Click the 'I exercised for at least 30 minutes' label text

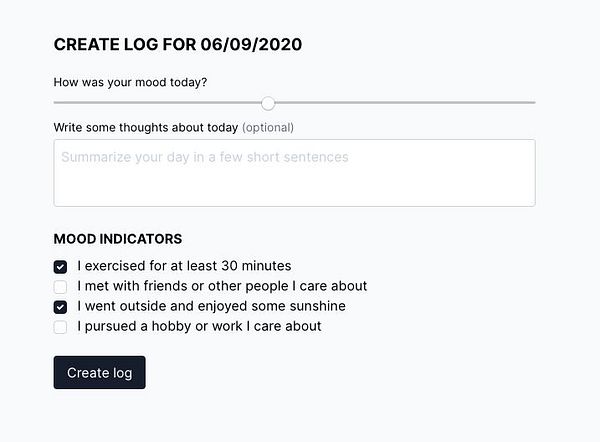click(184, 266)
